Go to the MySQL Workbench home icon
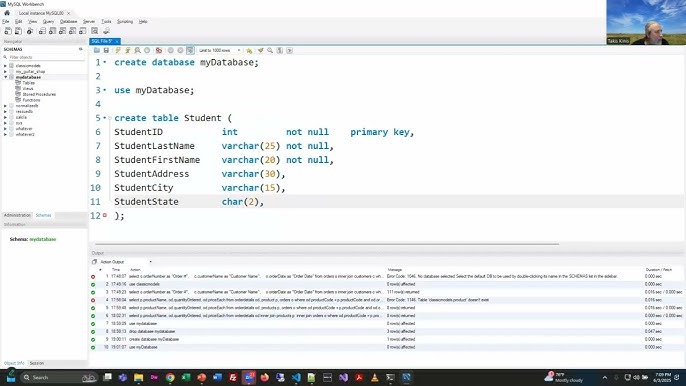This screenshot has height=386, width=686. pyautogui.click(x=7, y=13)
